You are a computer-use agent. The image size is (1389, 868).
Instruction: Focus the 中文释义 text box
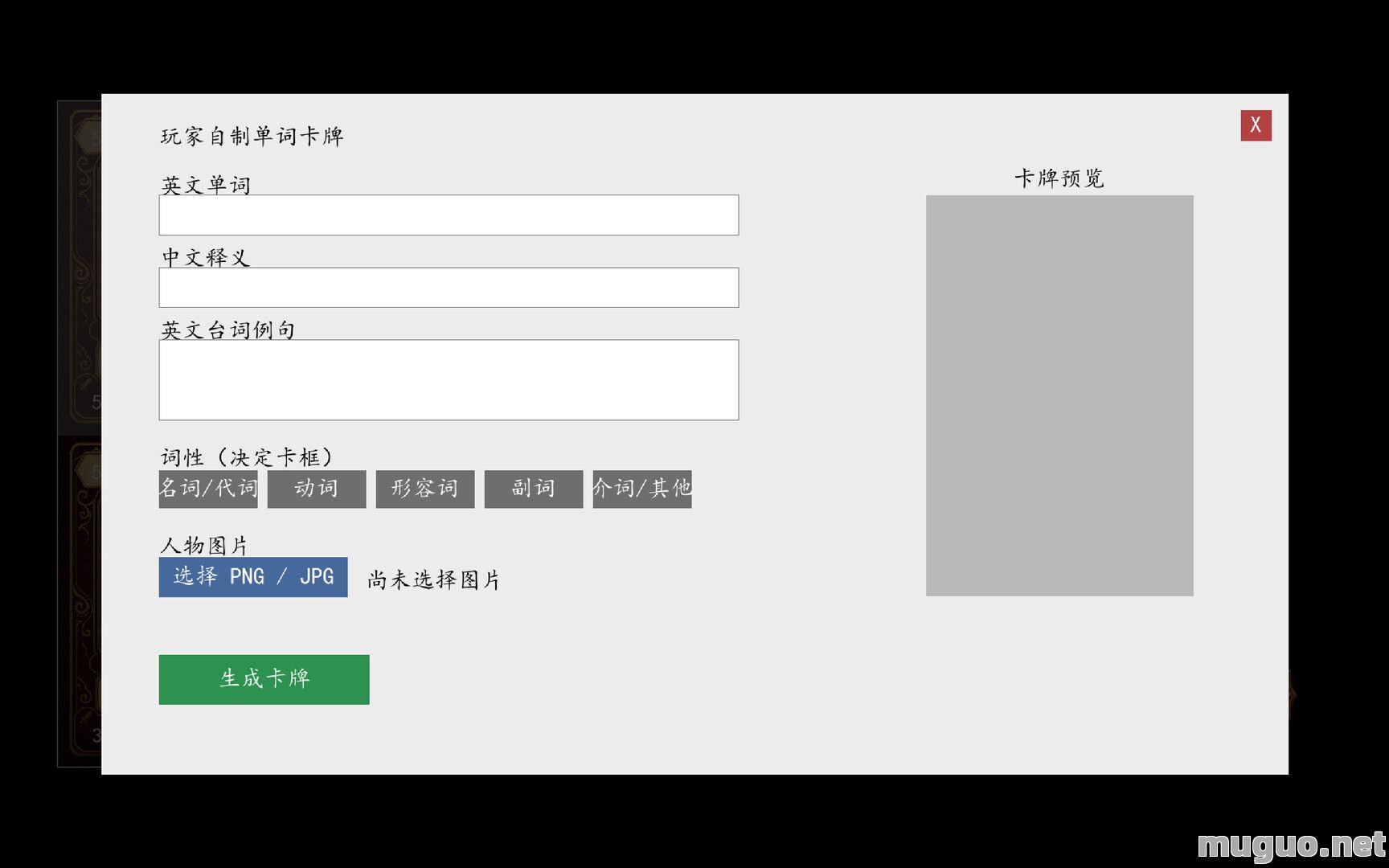tap(449, 287)
